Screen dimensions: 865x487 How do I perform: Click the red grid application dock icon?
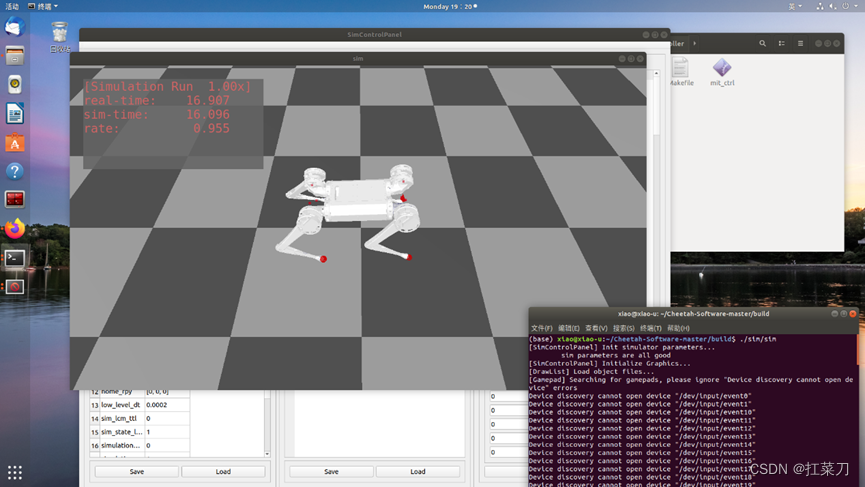(15, 200)
